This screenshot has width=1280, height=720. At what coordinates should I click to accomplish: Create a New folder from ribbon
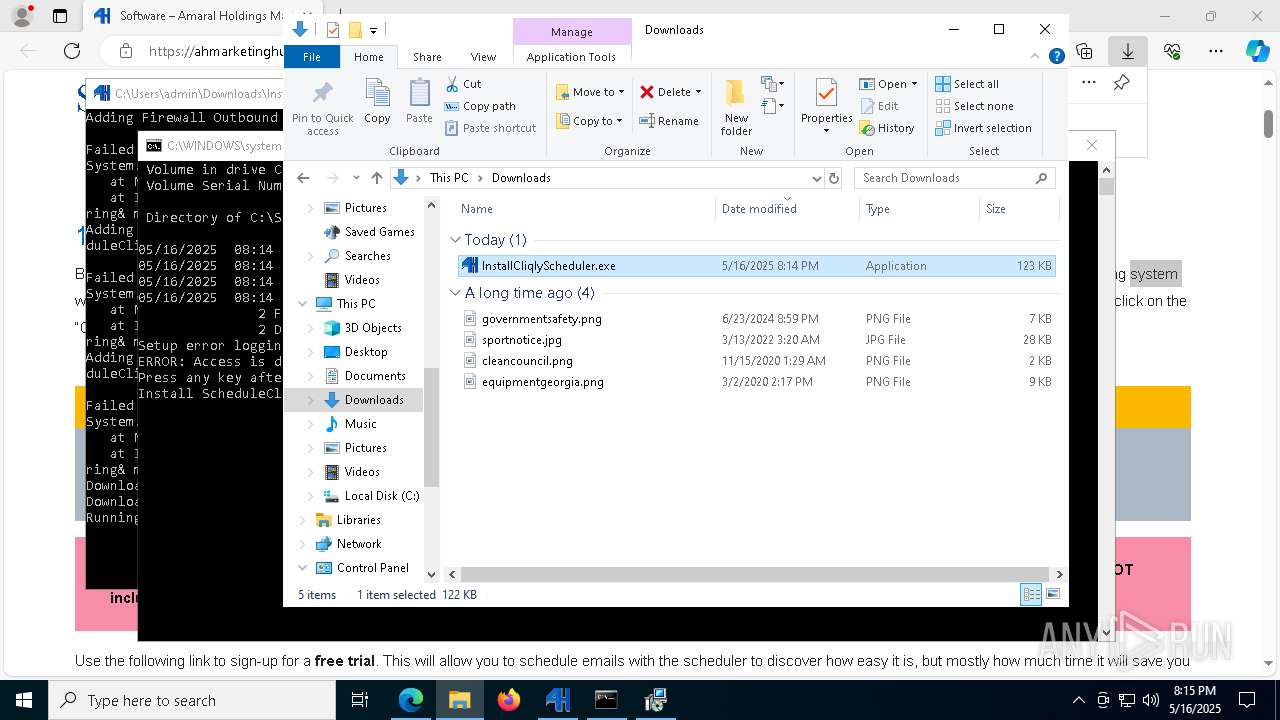[x=736, y=107]
